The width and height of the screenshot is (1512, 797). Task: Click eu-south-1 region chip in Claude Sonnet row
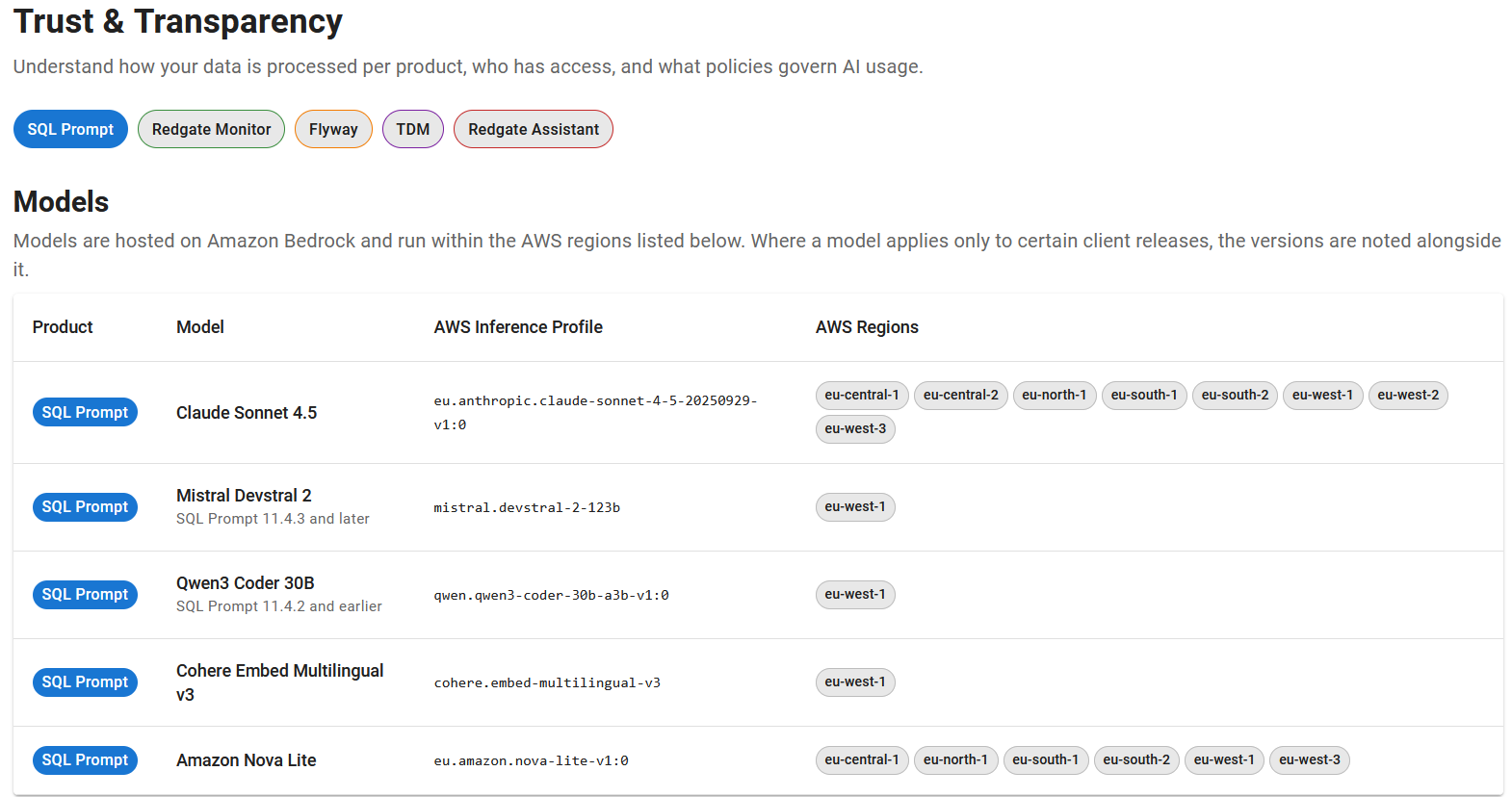(1144, 396)
